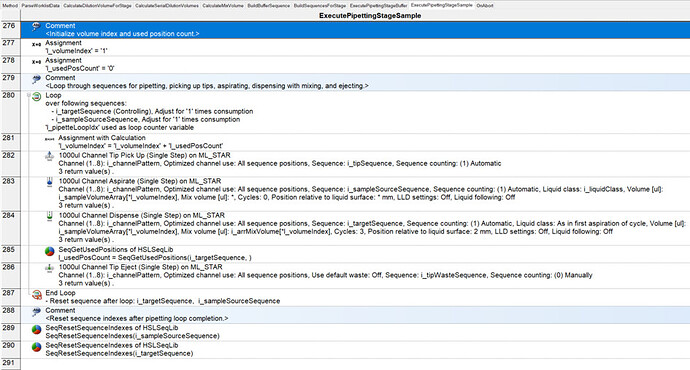This screenshot has height=370, width=690.
Task: Select the text 'l_usedPosCount' = '0'
Action: coord(80,68)
